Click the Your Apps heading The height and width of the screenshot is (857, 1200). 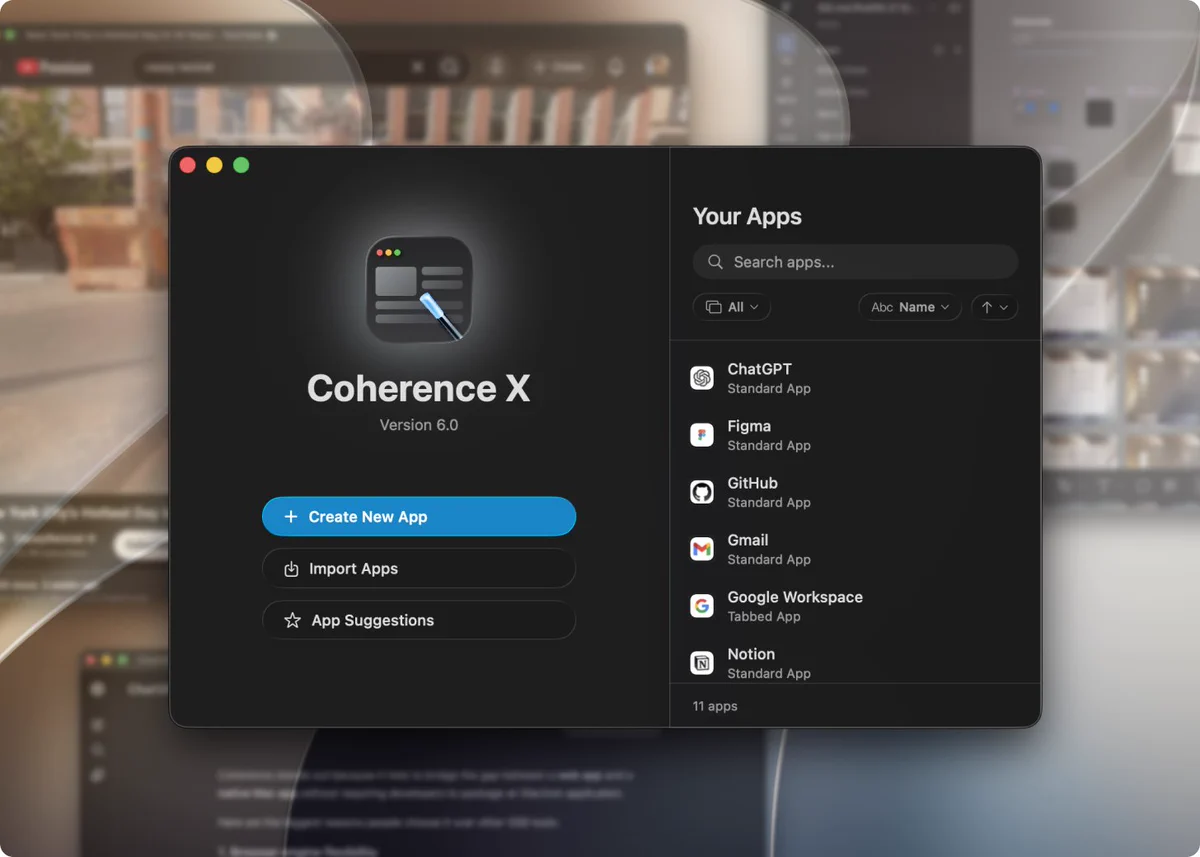[x=747, y=217]
